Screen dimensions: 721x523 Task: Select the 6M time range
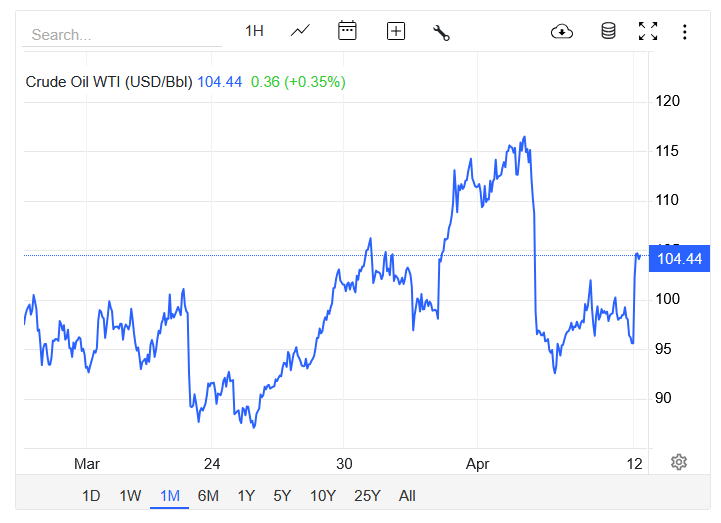(x=208, y=496)
